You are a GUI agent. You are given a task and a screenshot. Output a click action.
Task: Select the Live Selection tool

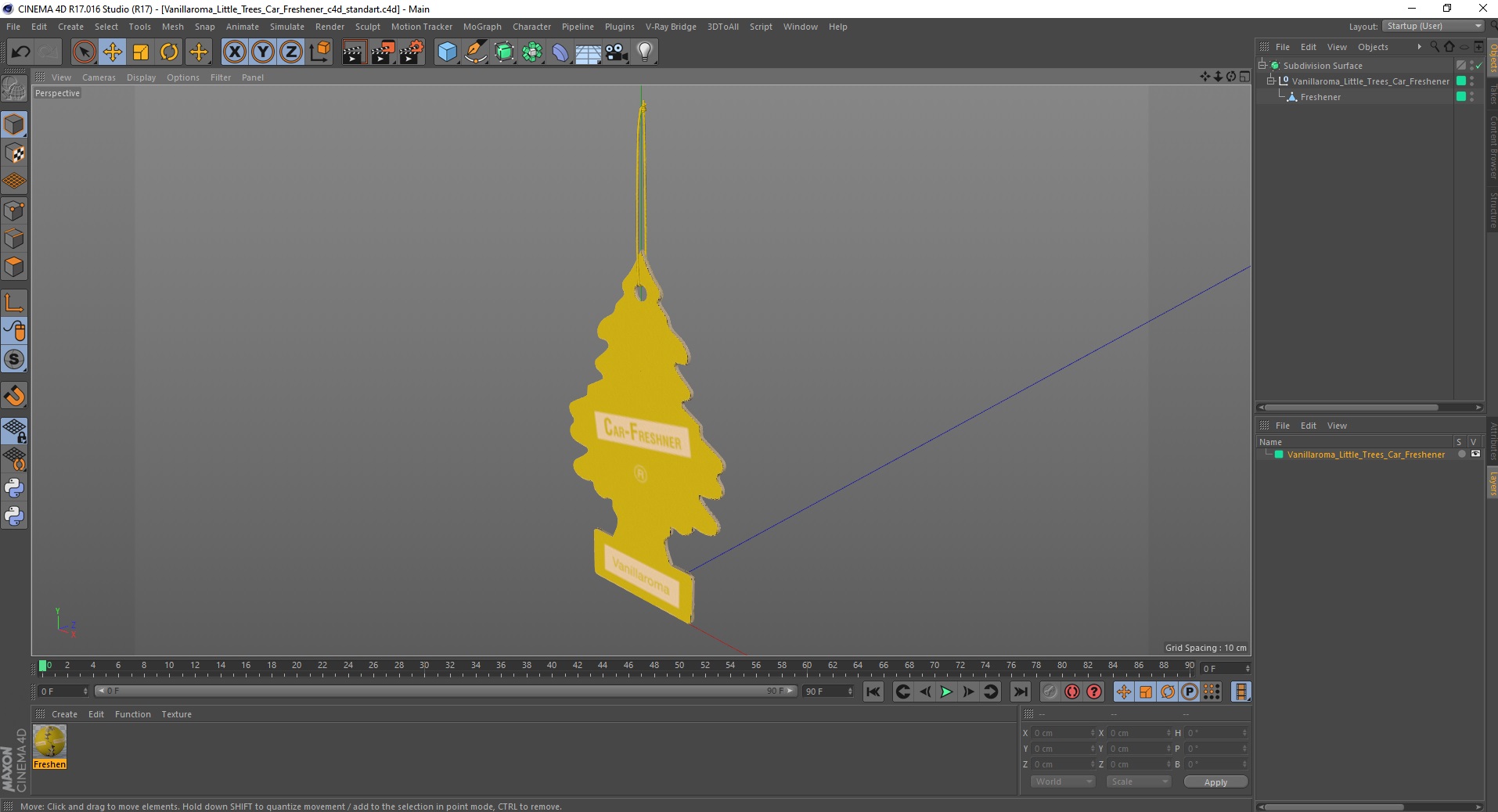pyautogui.click(x=84, y=52)
